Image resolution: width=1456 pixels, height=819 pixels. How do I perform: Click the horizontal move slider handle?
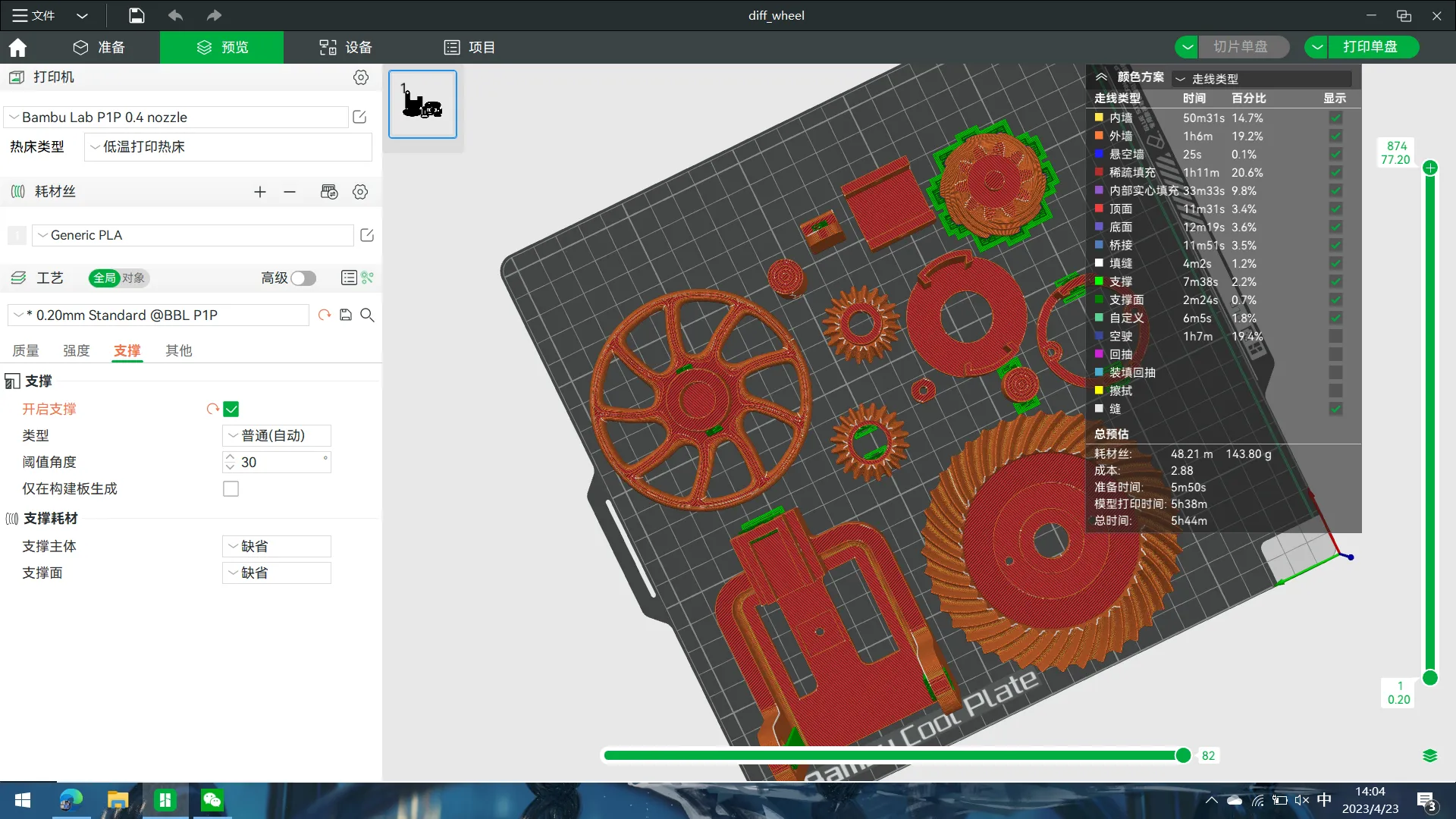[1183, 755]
